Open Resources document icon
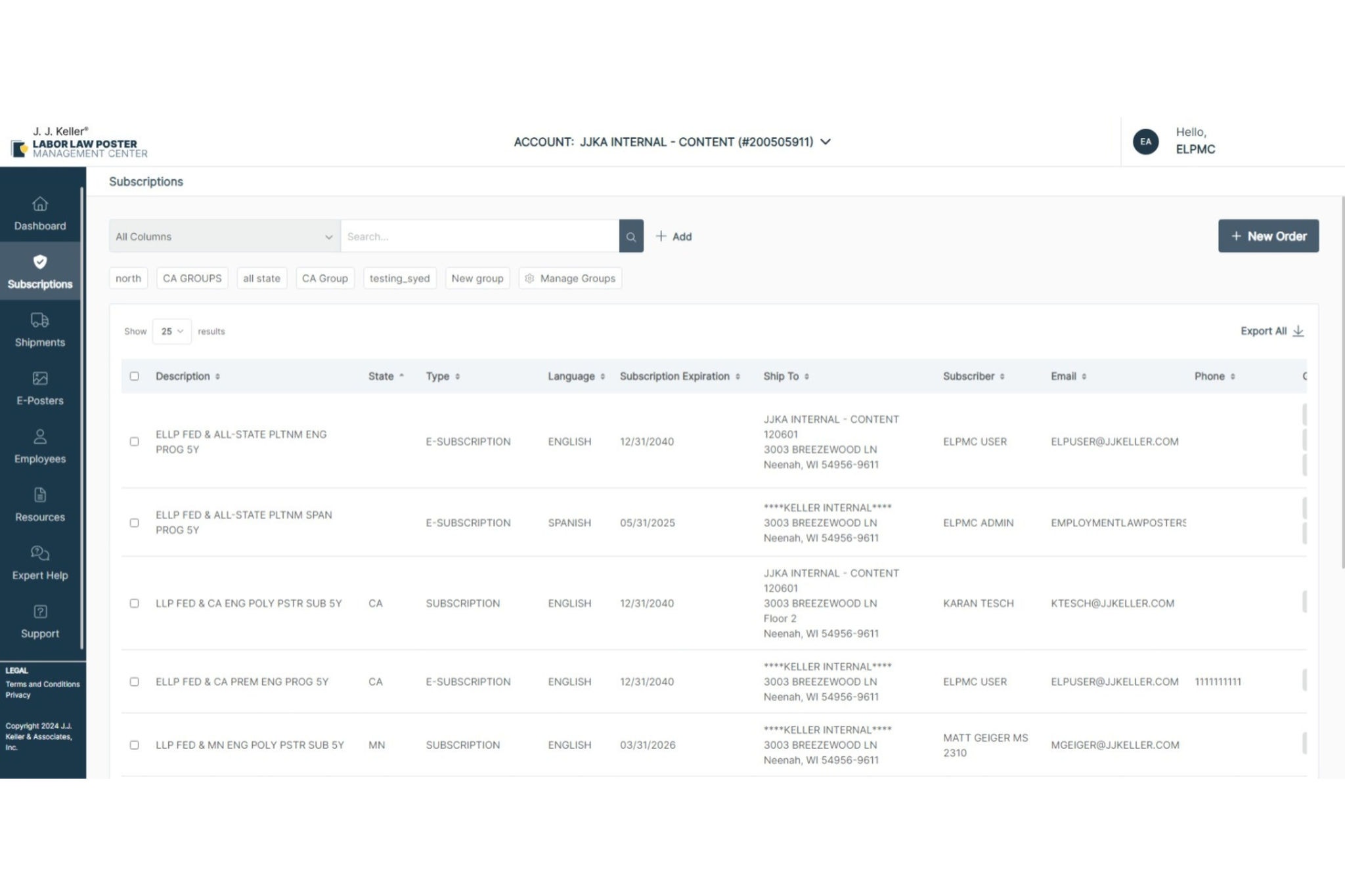 click(x=40, y=495)
